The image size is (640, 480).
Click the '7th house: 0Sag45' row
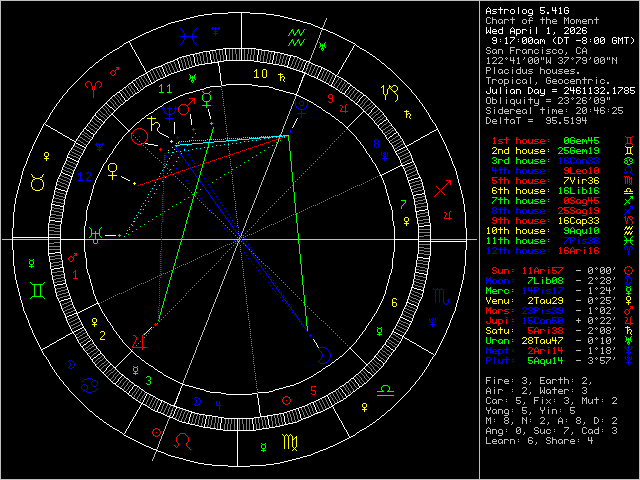coord(545,201)
